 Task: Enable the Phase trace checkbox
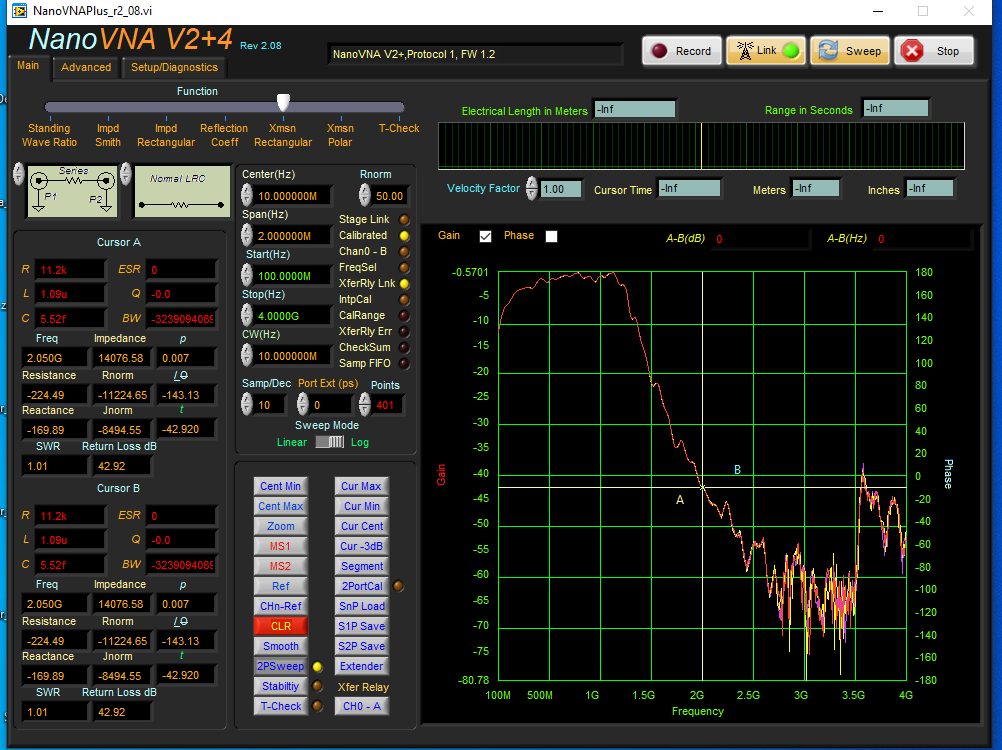coord(551,236)
